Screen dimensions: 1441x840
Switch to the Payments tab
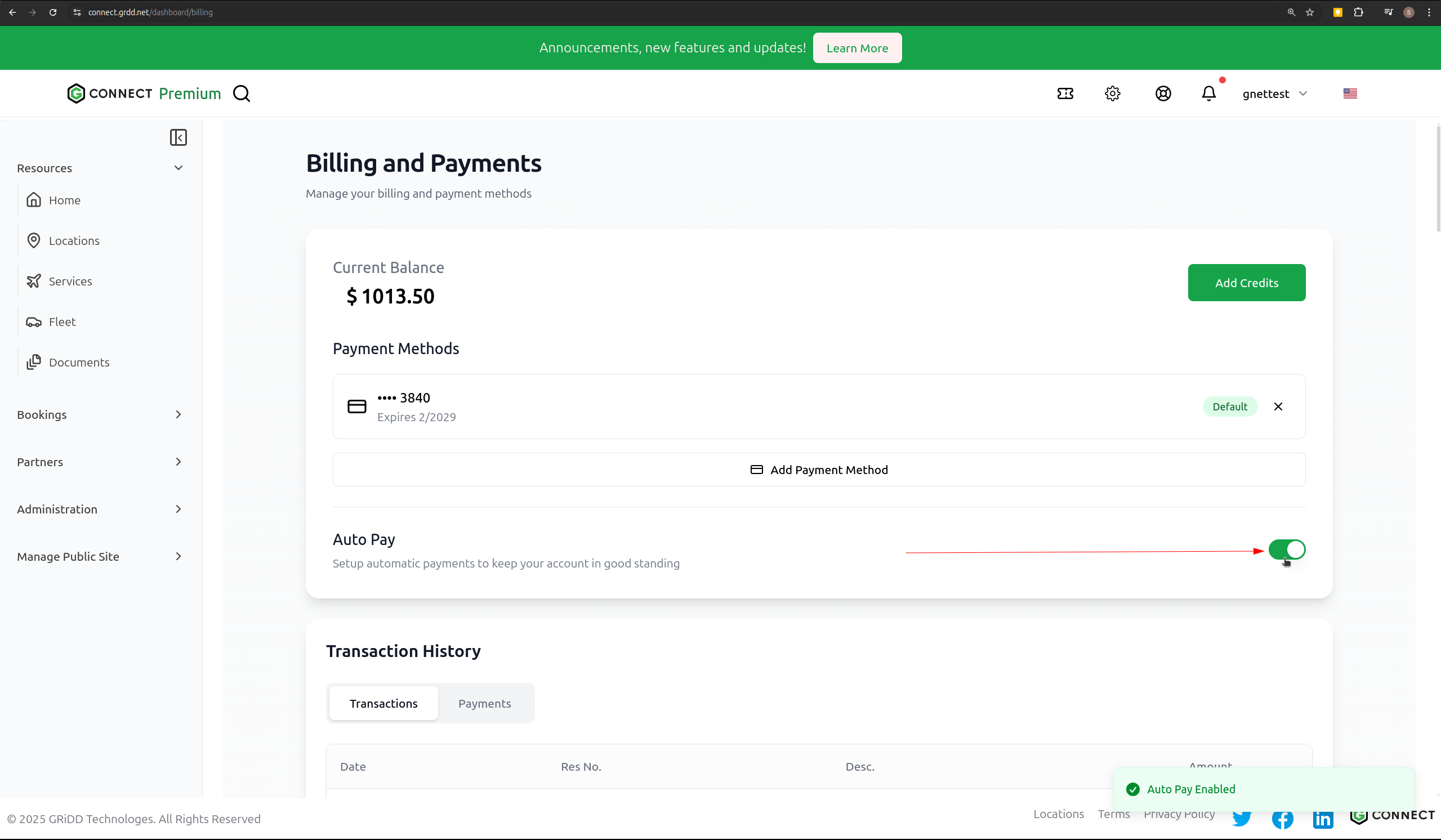pyautogui.click(x=484, y=703)
